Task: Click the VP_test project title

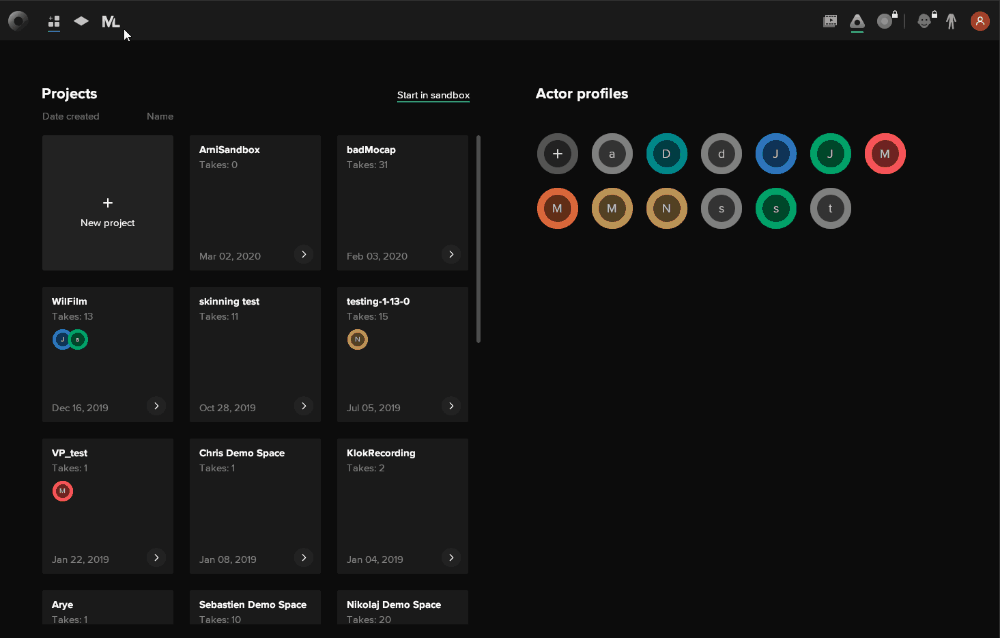Action: point(70,453)
